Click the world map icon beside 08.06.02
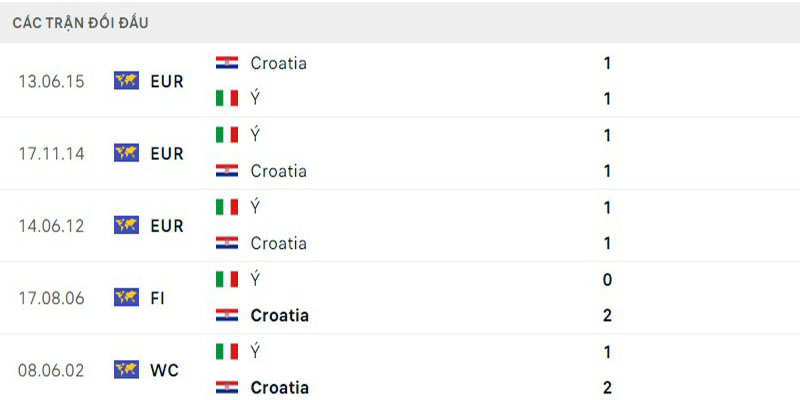Screen dimensions: 800x400 (x=127, y=369)
